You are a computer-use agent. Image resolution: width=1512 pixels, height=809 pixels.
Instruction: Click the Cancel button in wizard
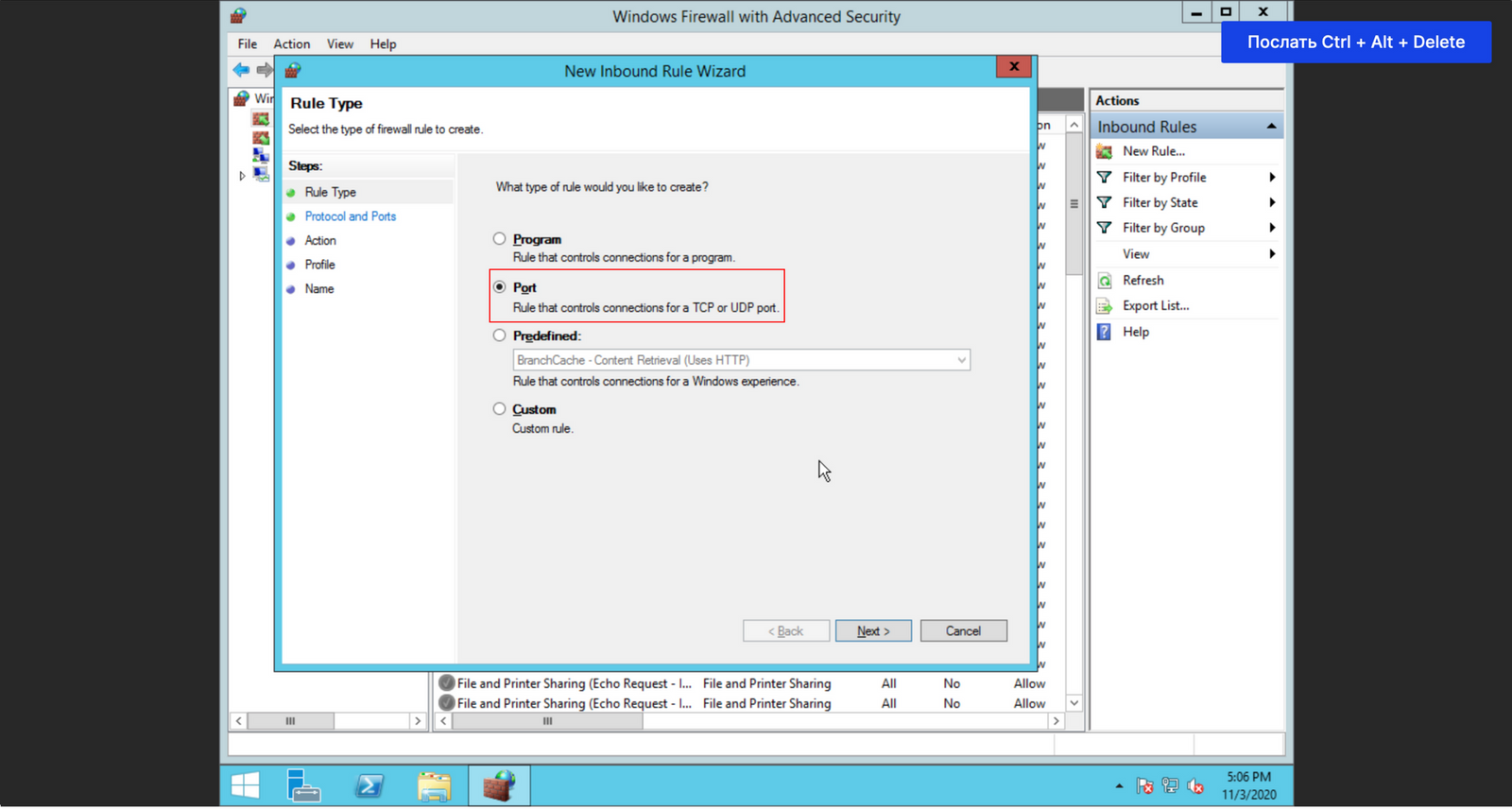[963, 631]
